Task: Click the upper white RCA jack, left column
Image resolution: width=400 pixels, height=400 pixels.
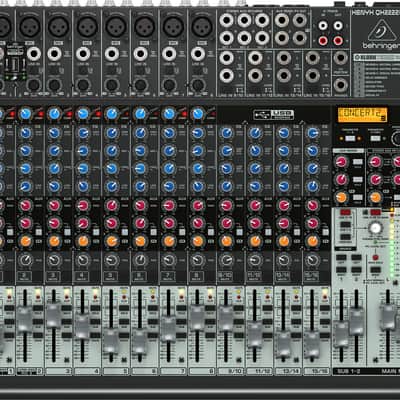Action: pyautogui.click(x=323, y=26)
